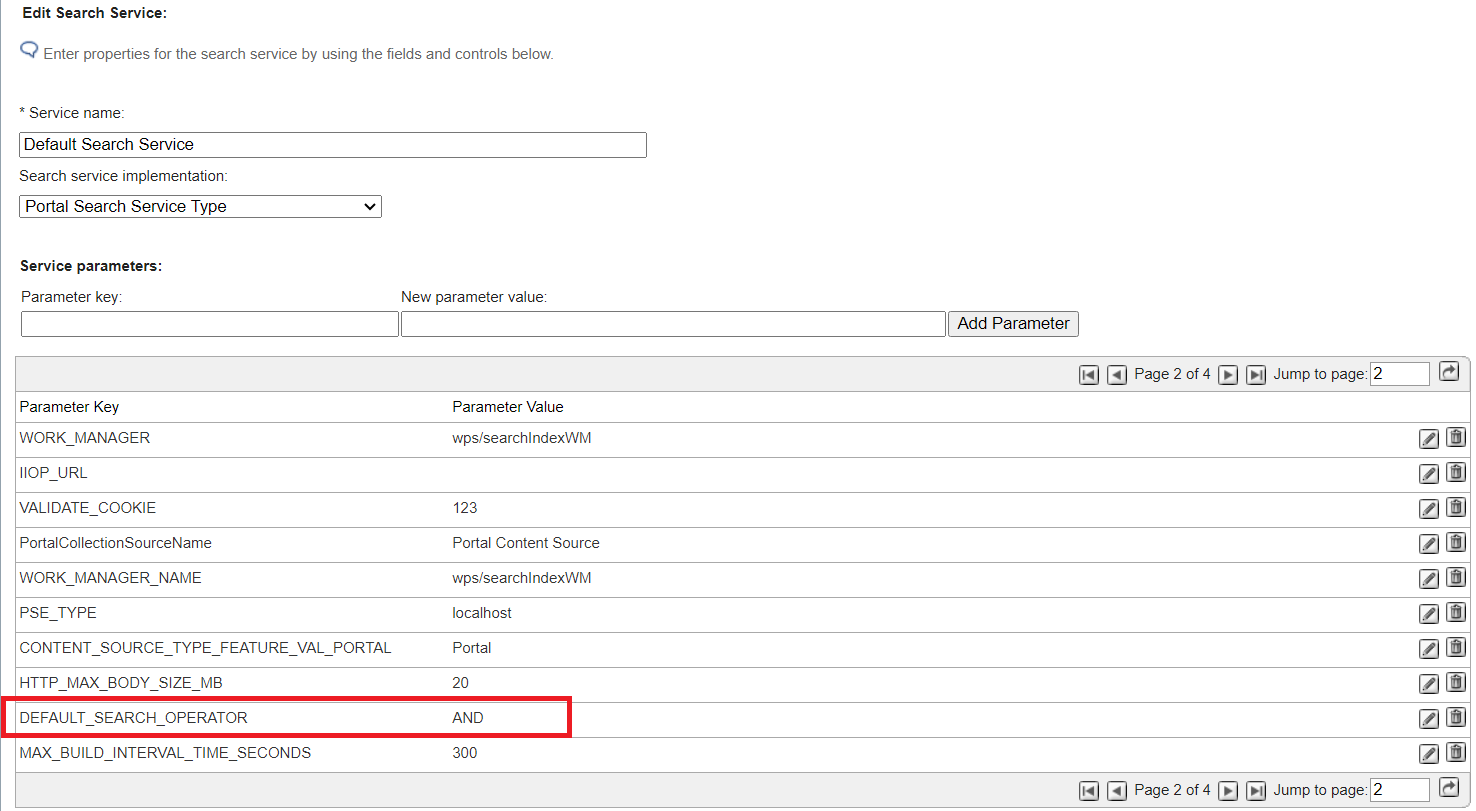Edit the DEFAULT_SEARCH_OPERATOR parameter

1429,719
